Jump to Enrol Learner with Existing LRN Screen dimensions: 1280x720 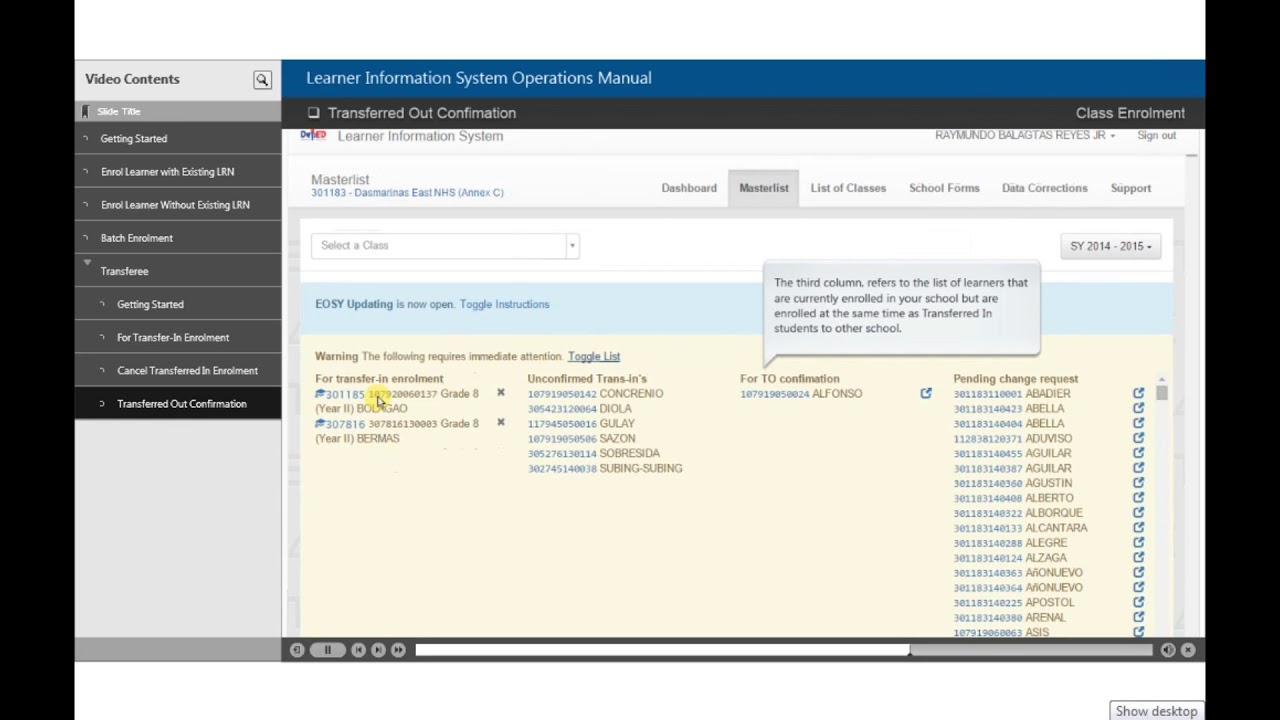tap(167, 172)
